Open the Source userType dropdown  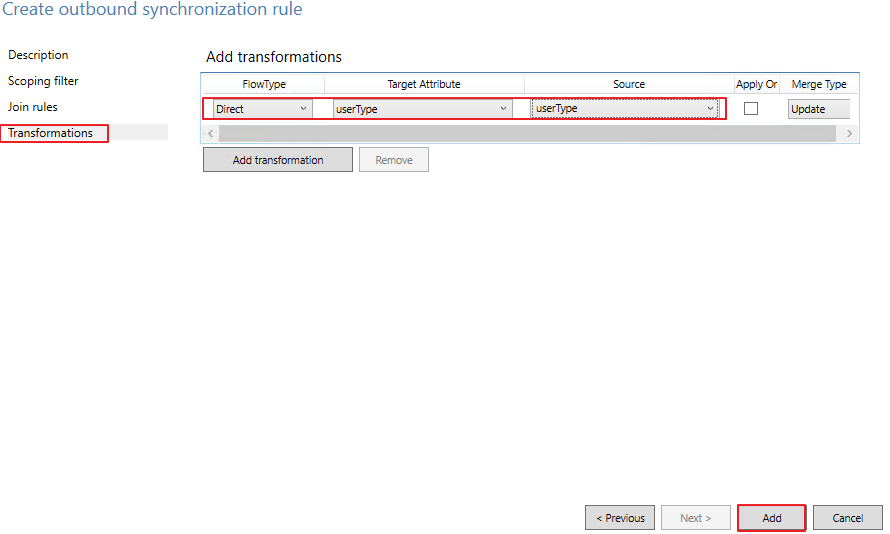click(x=625, y=108)
